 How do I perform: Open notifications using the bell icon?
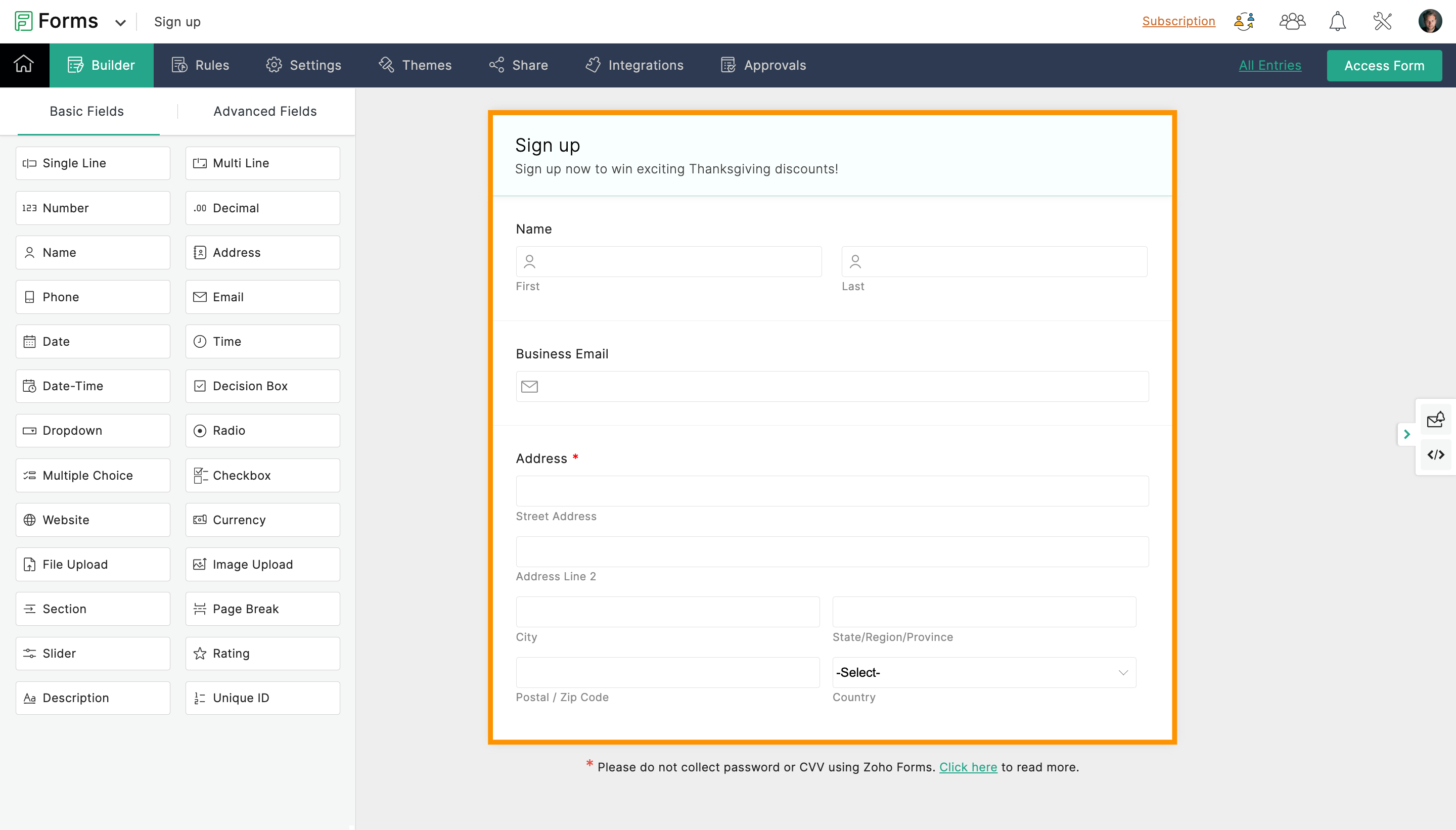[1338, 21]
